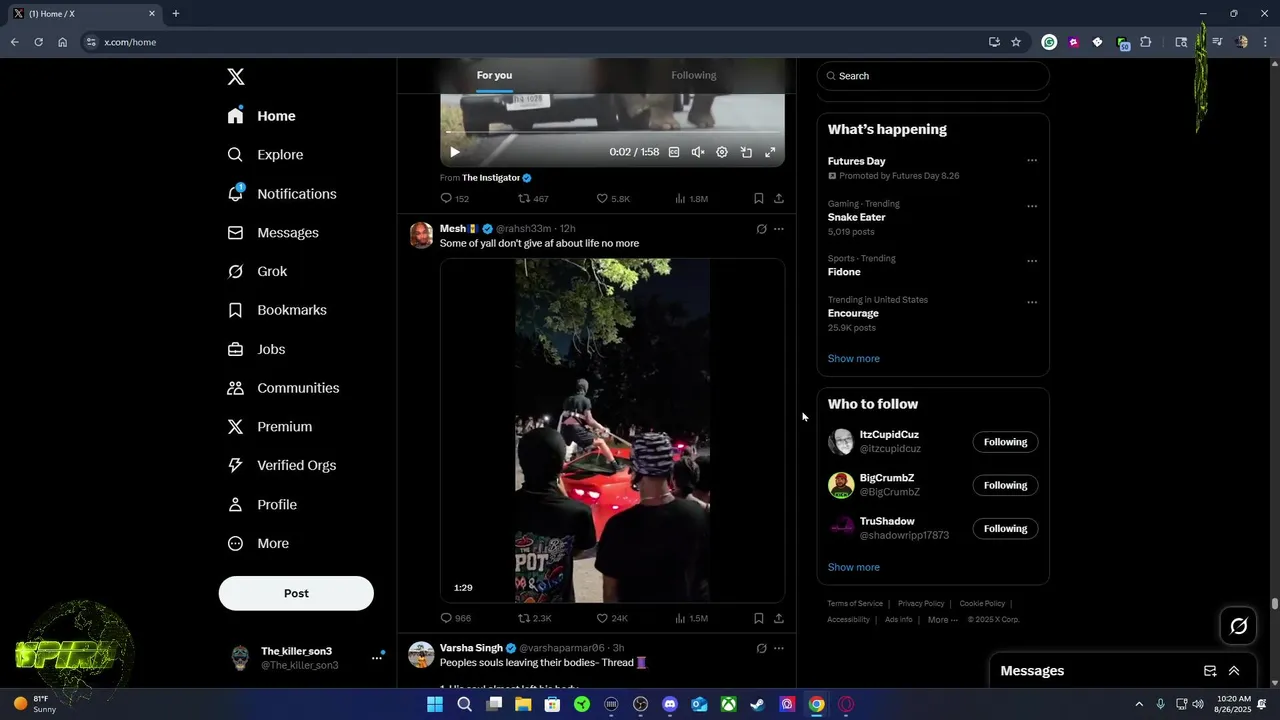Image resolution: width=1280 pixels, height=720 pixels.
Task: Open more options on Varsha Singh post
Action: click(x=779, y=648)
